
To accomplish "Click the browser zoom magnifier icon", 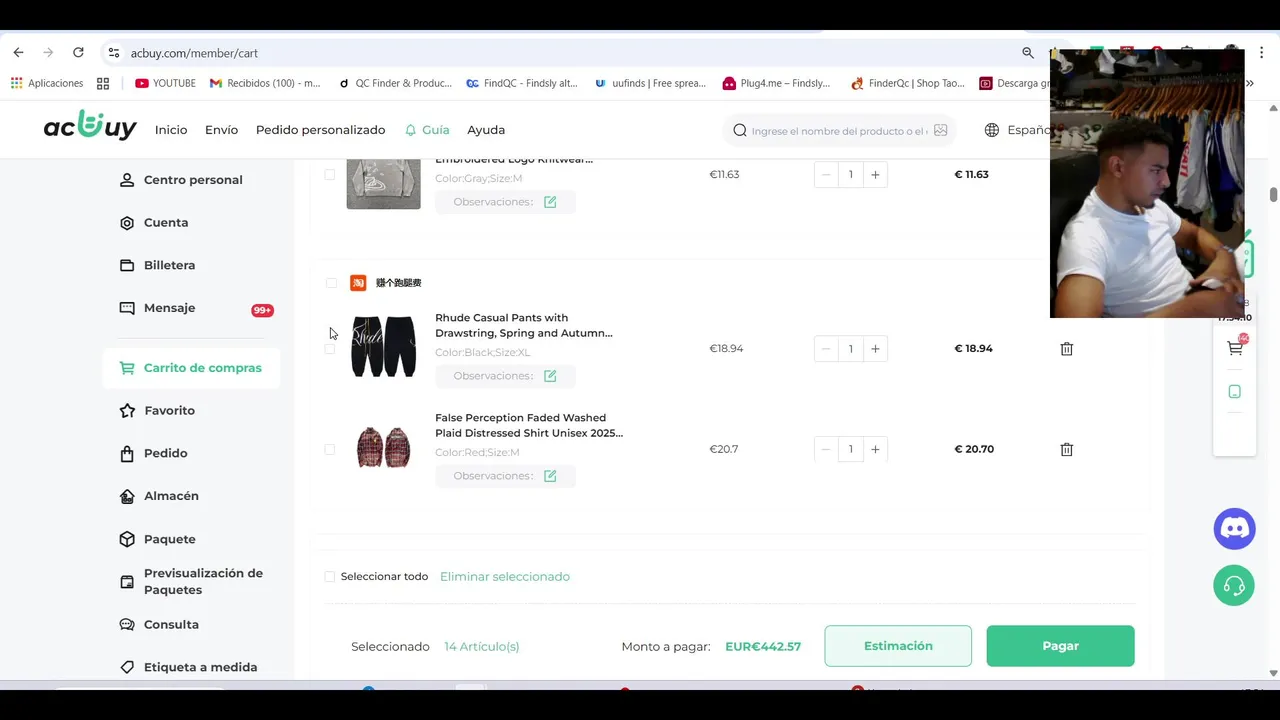I will click(1028, 53).
